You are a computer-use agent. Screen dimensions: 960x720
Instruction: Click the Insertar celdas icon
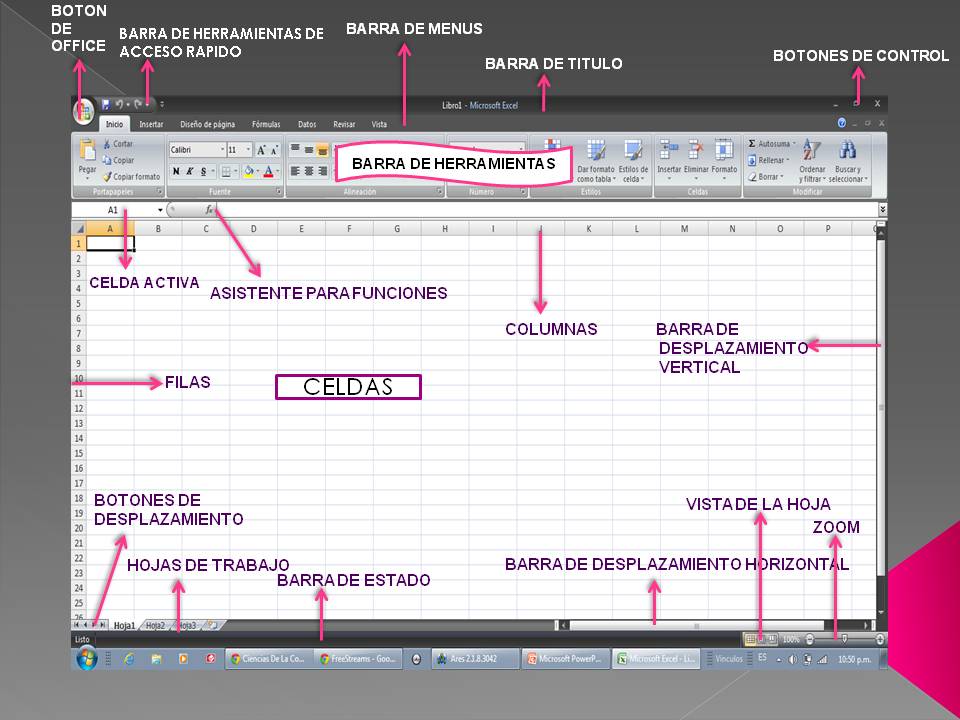(x=667, y=150)
